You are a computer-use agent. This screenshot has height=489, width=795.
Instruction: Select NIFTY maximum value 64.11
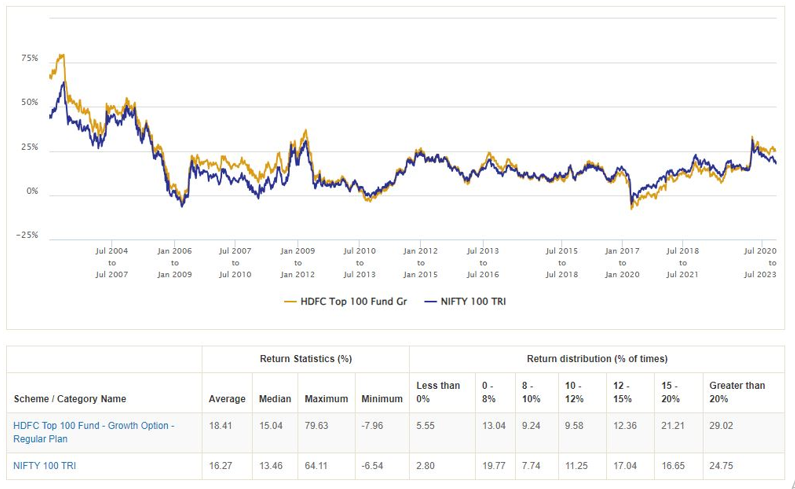pos(316,466)
